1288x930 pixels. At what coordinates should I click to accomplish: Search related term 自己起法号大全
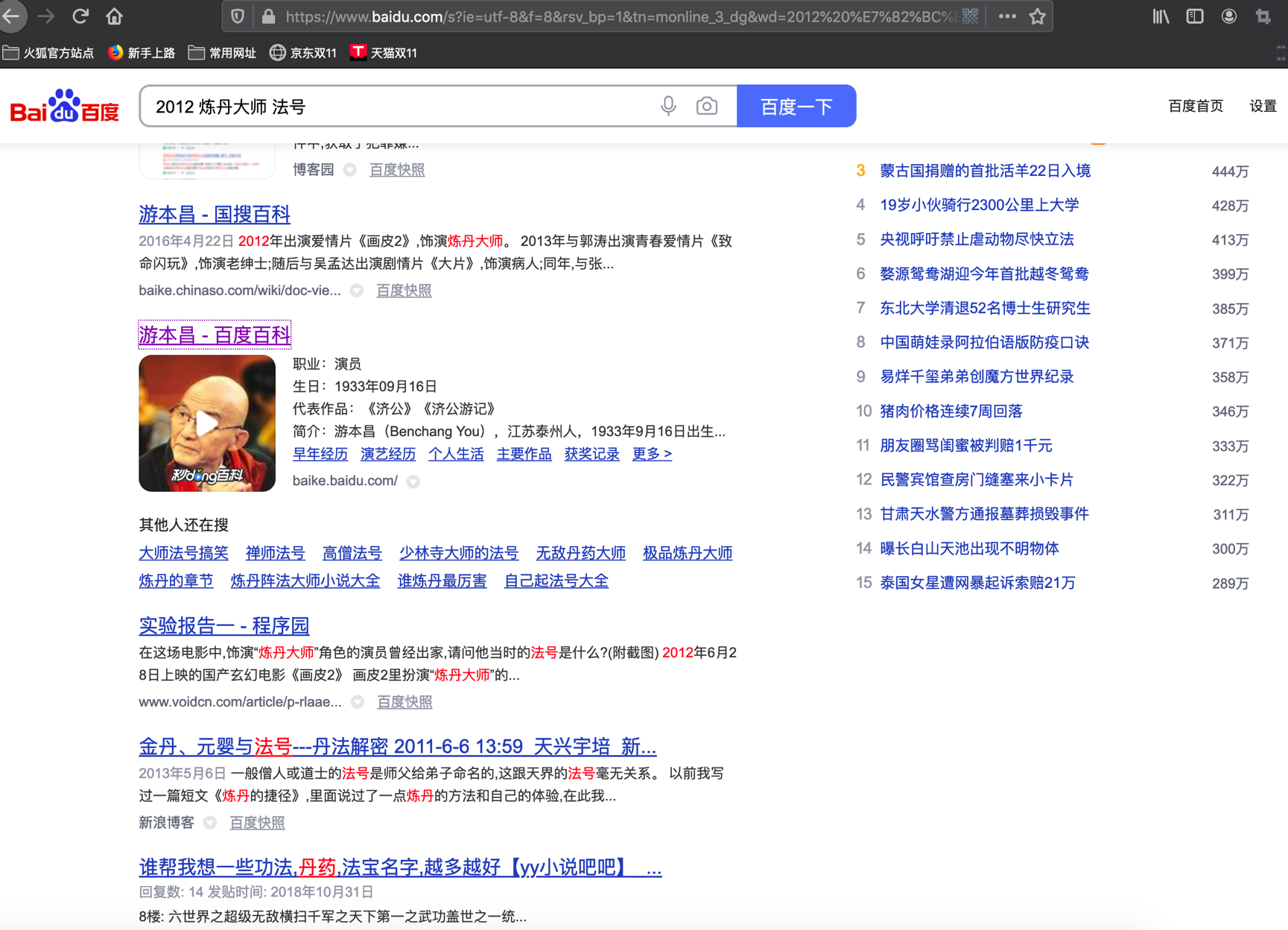tap(556, 581)
